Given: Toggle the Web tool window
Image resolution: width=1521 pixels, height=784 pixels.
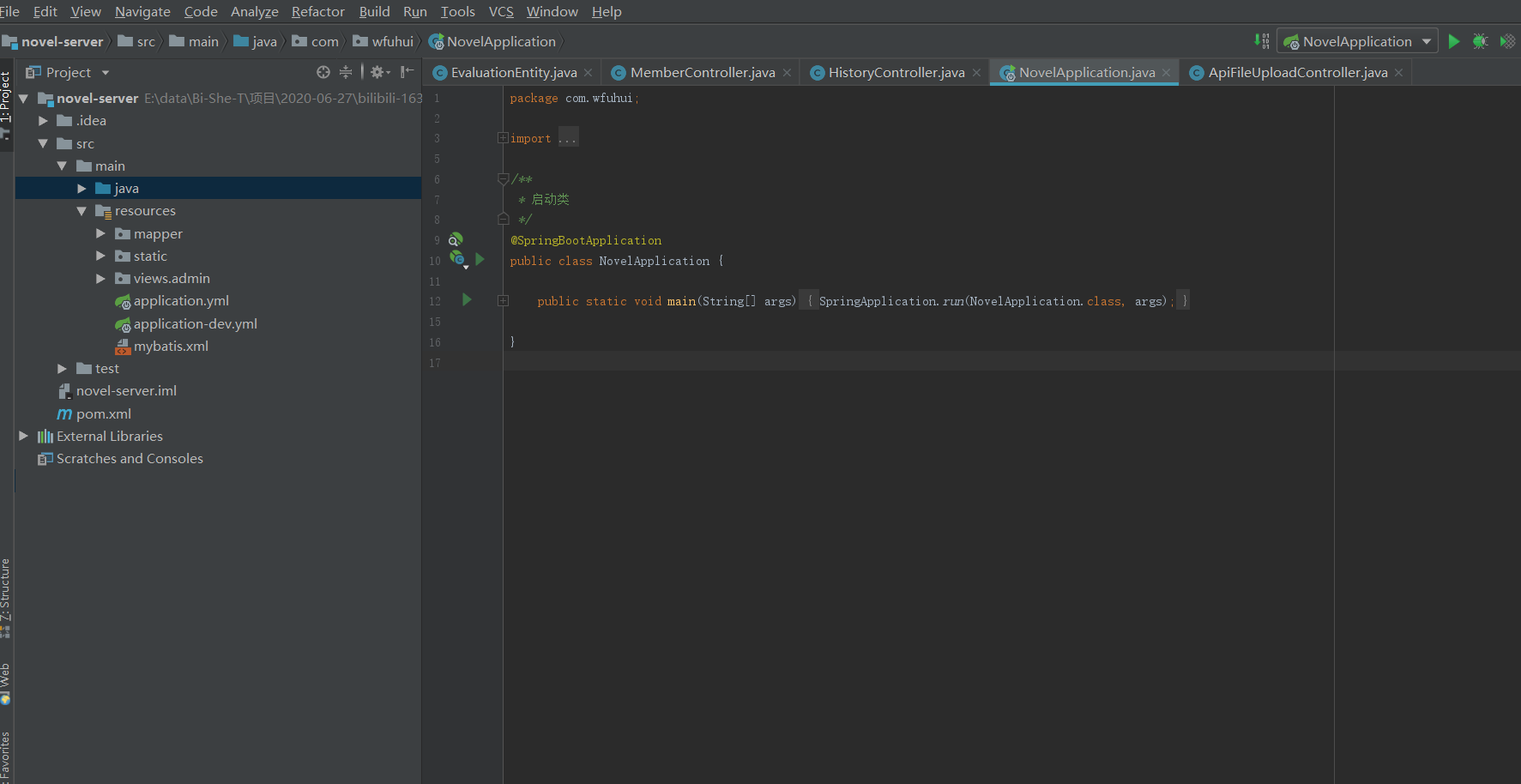Looking at the screenshot, I should click(6, 684).
